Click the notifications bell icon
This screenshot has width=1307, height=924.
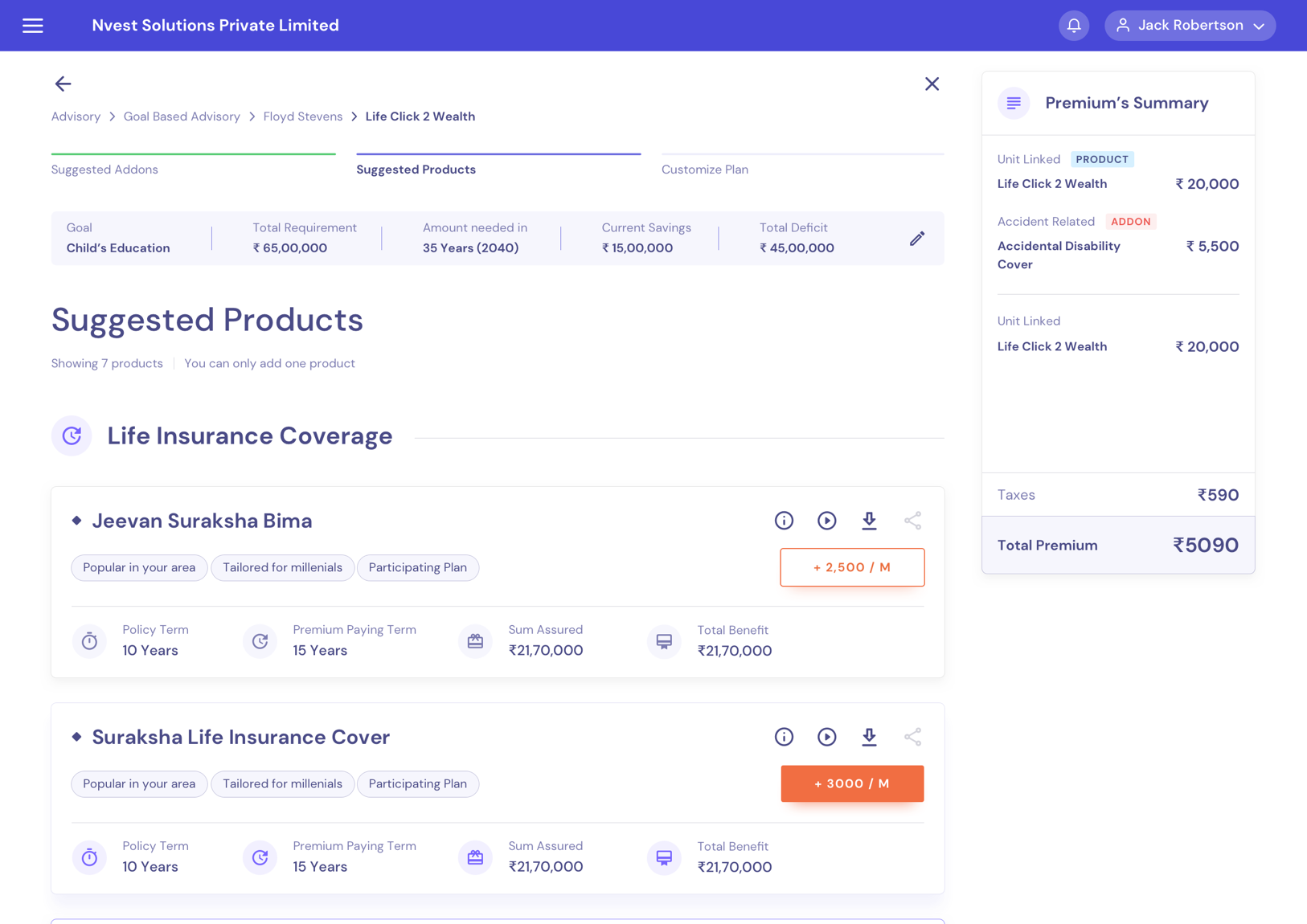point(1073,26)
